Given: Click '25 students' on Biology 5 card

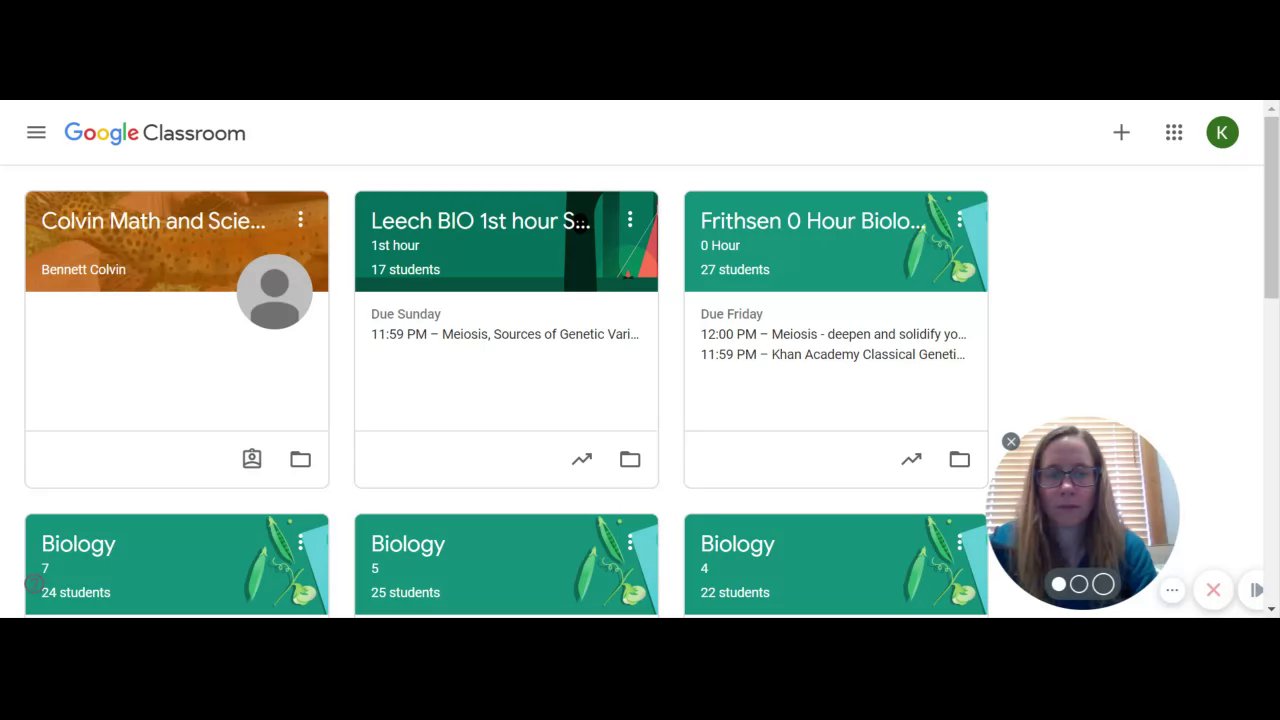Looking at the screenshot, I should 405,592.
